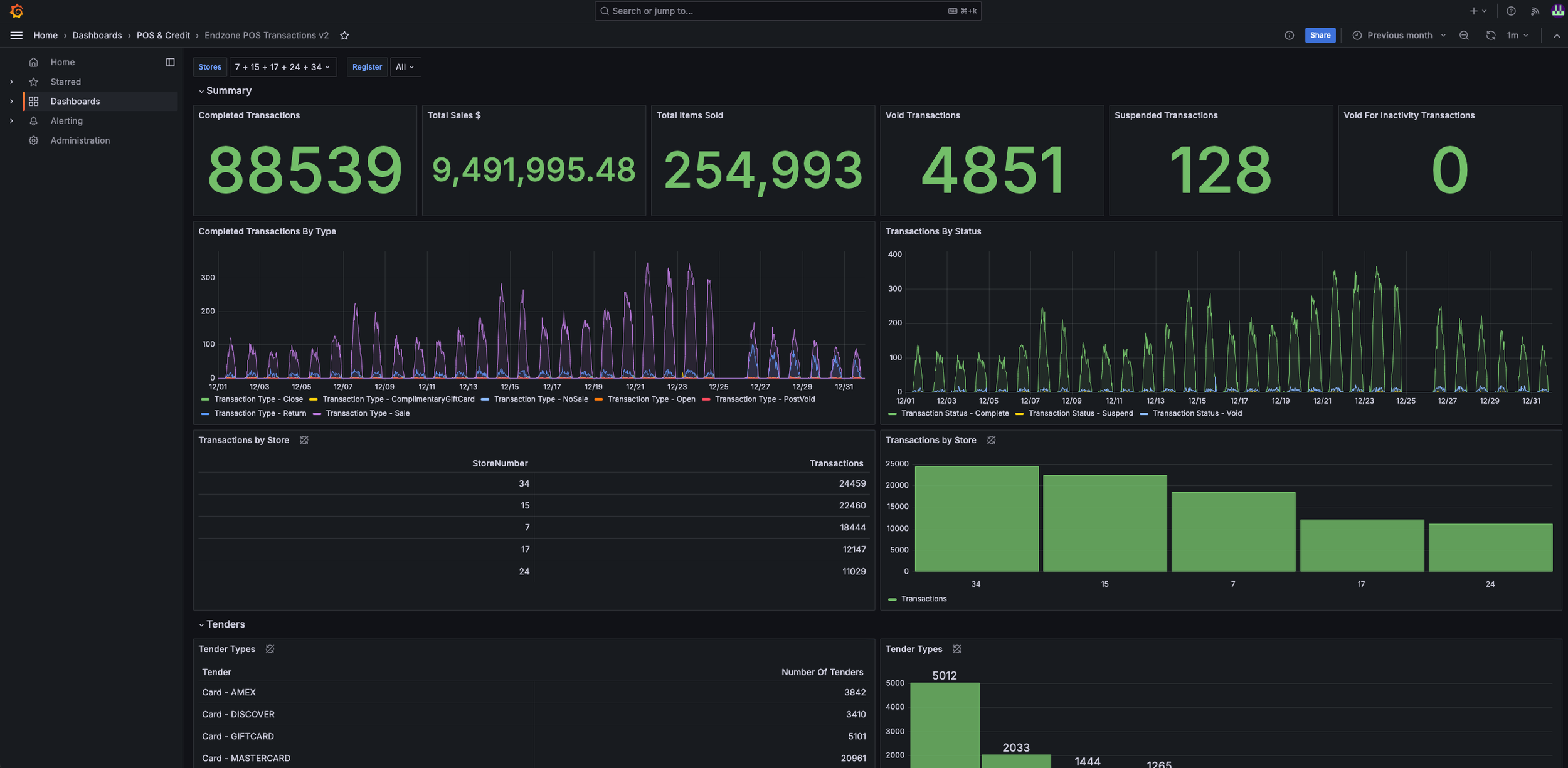This screenshot has height=768, width=1568.
Task: Open the Stores variable dropdown
Action: pos(282,67)
